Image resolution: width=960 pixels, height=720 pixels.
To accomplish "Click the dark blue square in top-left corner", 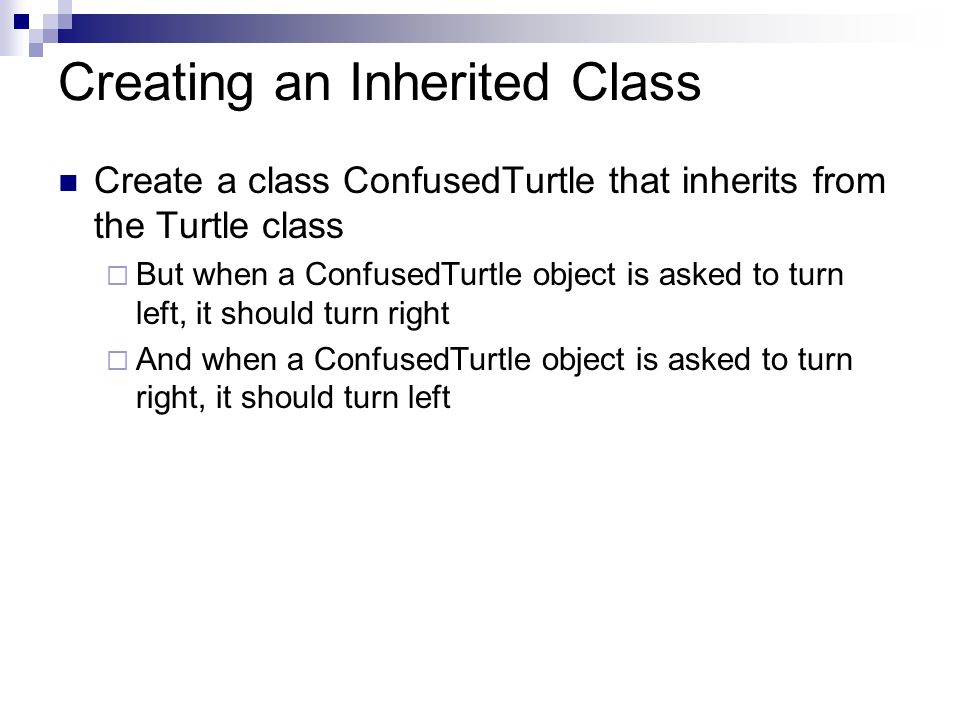I will click(x=21, y=21).
